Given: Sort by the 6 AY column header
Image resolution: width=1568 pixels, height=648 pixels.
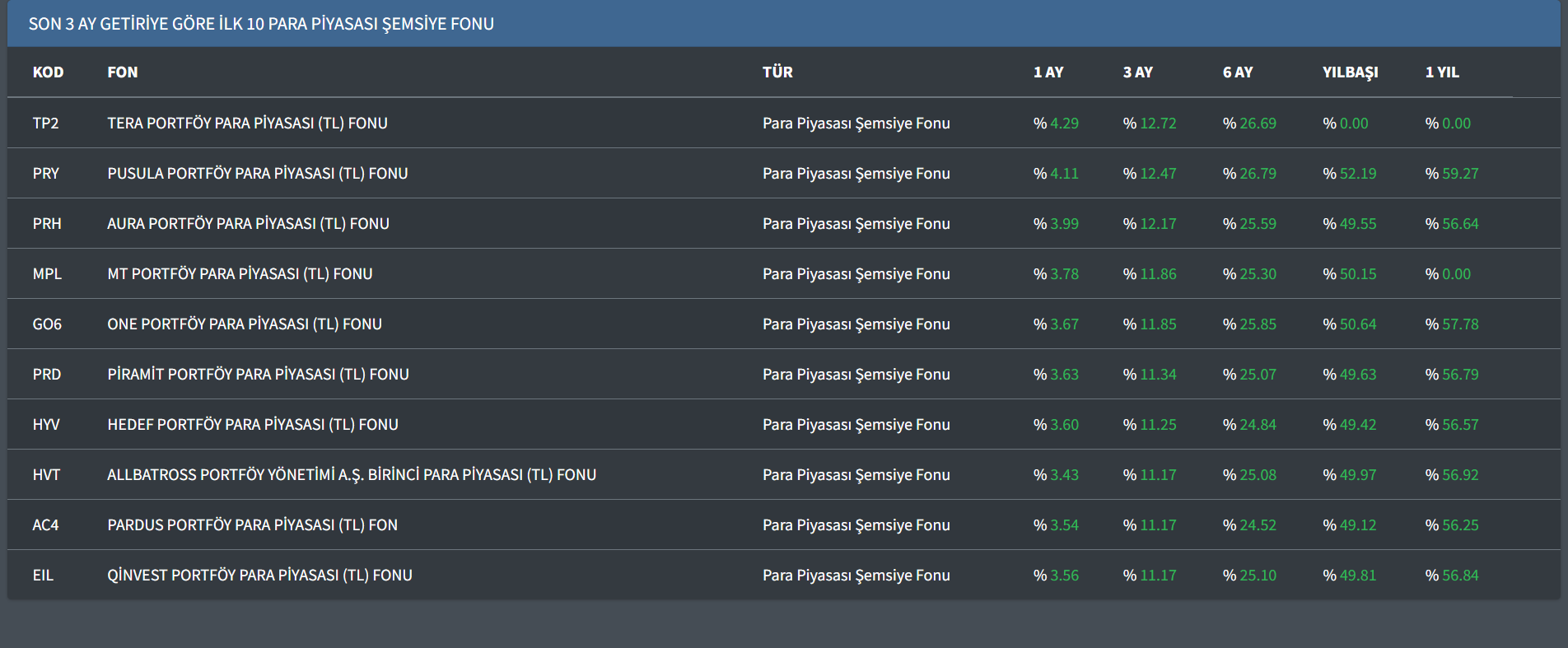Looking at the screenshot, I should (x=1237, y=72).
